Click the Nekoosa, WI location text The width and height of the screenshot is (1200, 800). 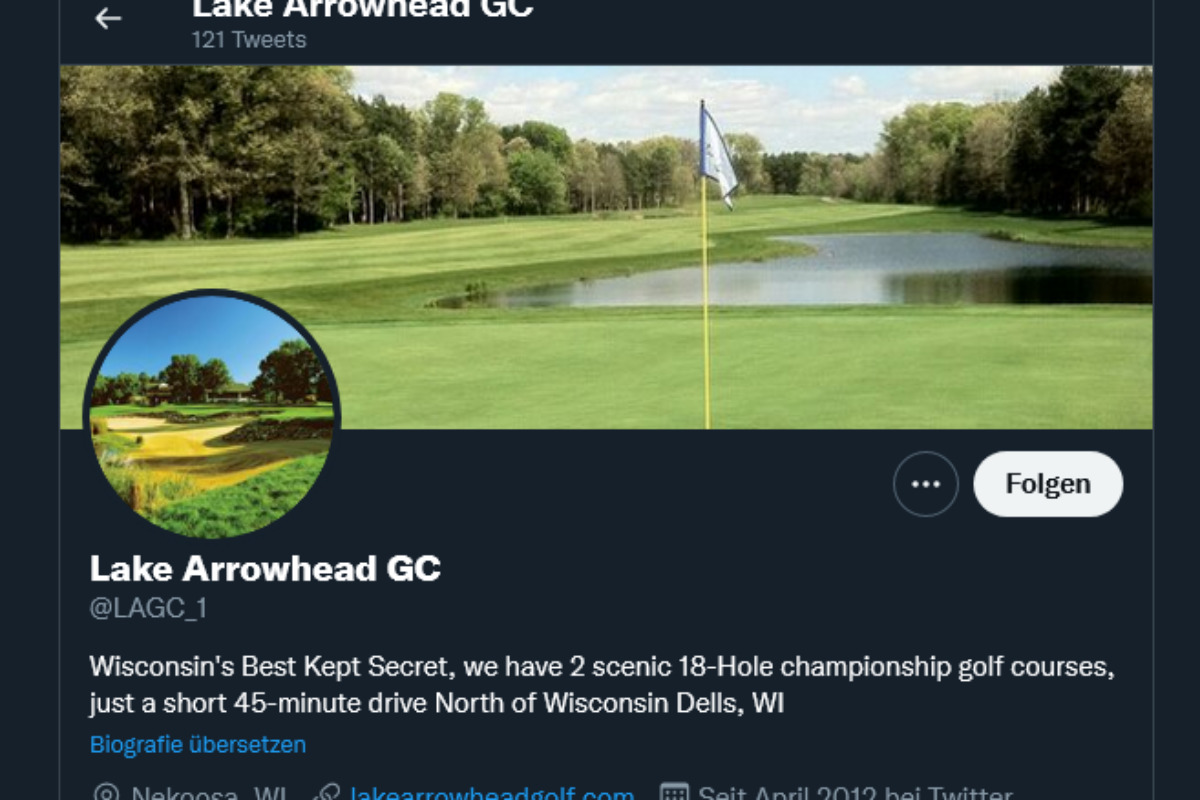click(x=209, y=794)
